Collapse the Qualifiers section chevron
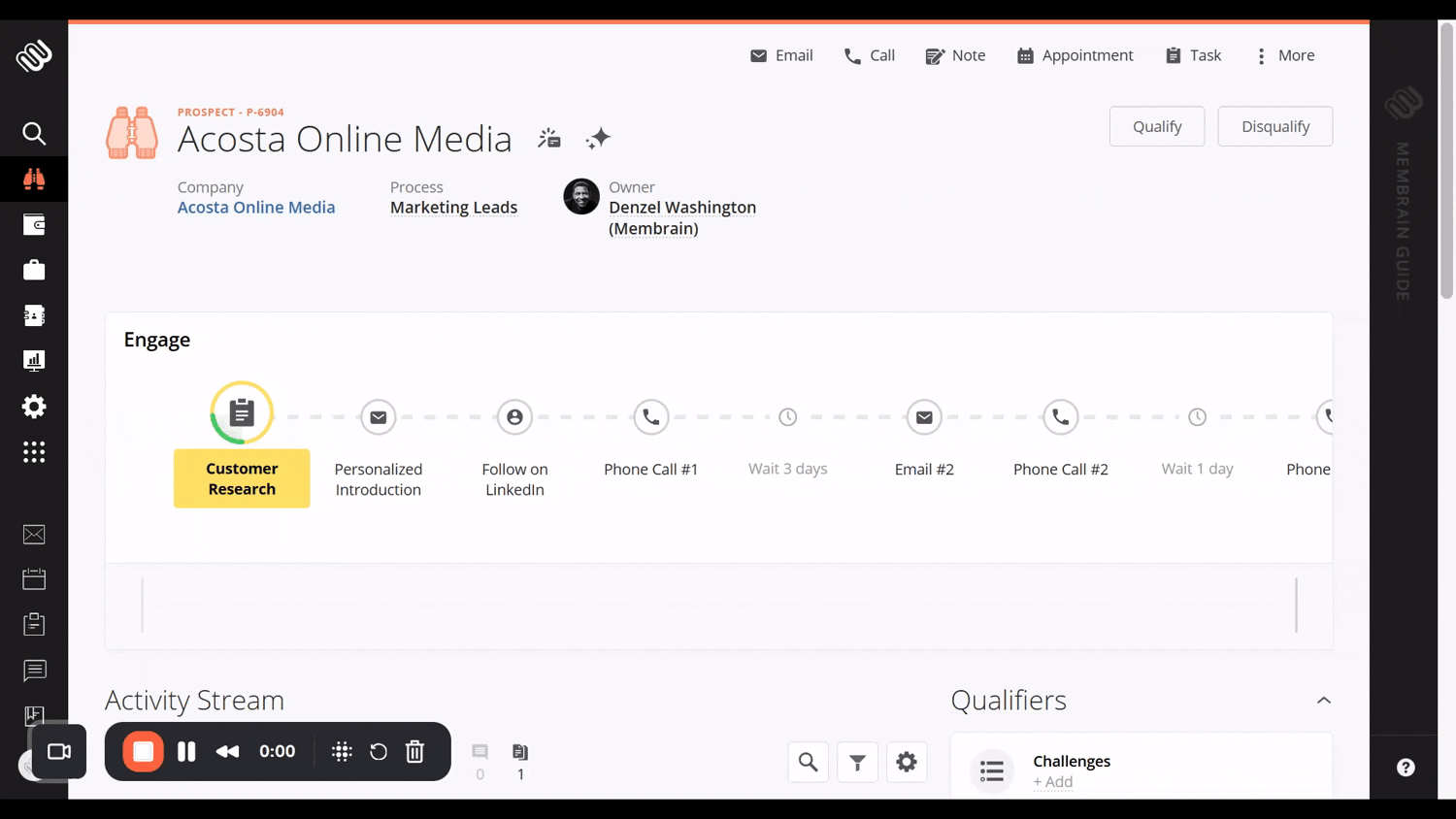Viewport: 1456px width, 819px height. pyautogui.click(x=1323, y=701)
